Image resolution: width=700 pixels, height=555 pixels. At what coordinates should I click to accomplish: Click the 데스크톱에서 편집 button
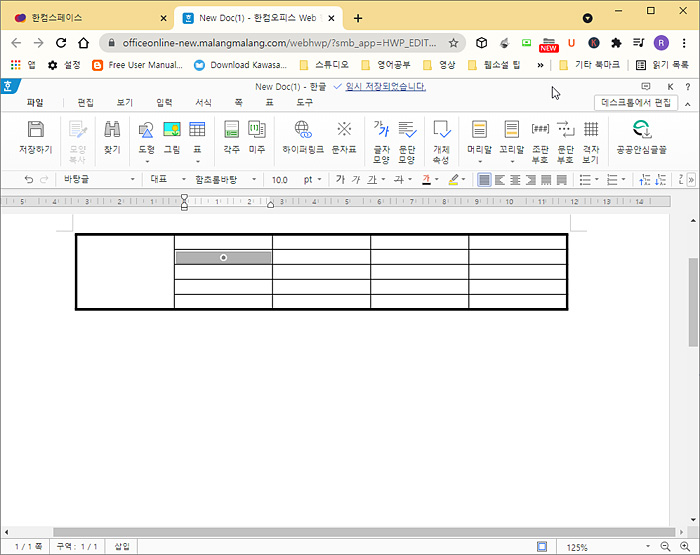pos(636,103)
